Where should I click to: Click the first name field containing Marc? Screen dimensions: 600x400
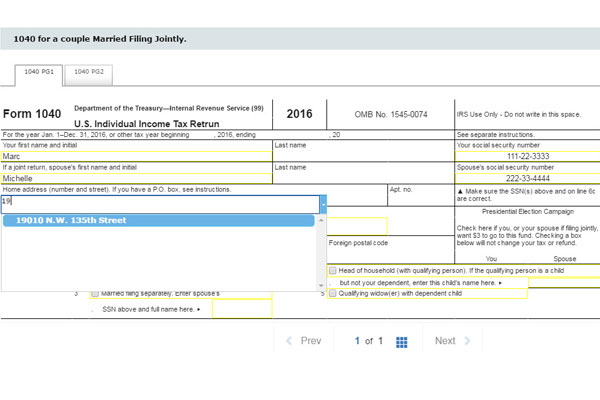click(x=137, y=156)
